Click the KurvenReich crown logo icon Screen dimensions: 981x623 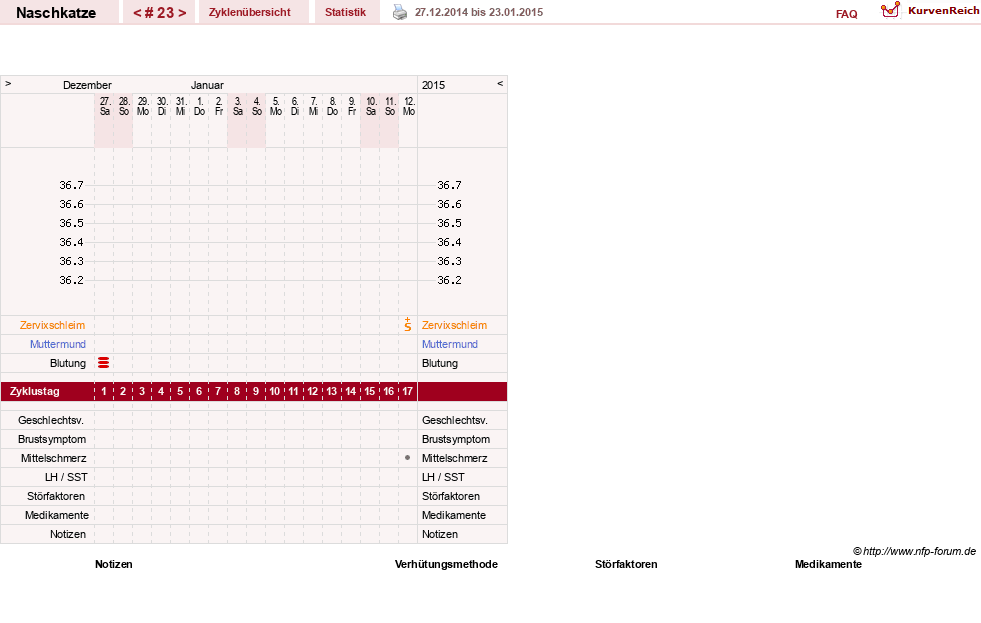[890, 10]
